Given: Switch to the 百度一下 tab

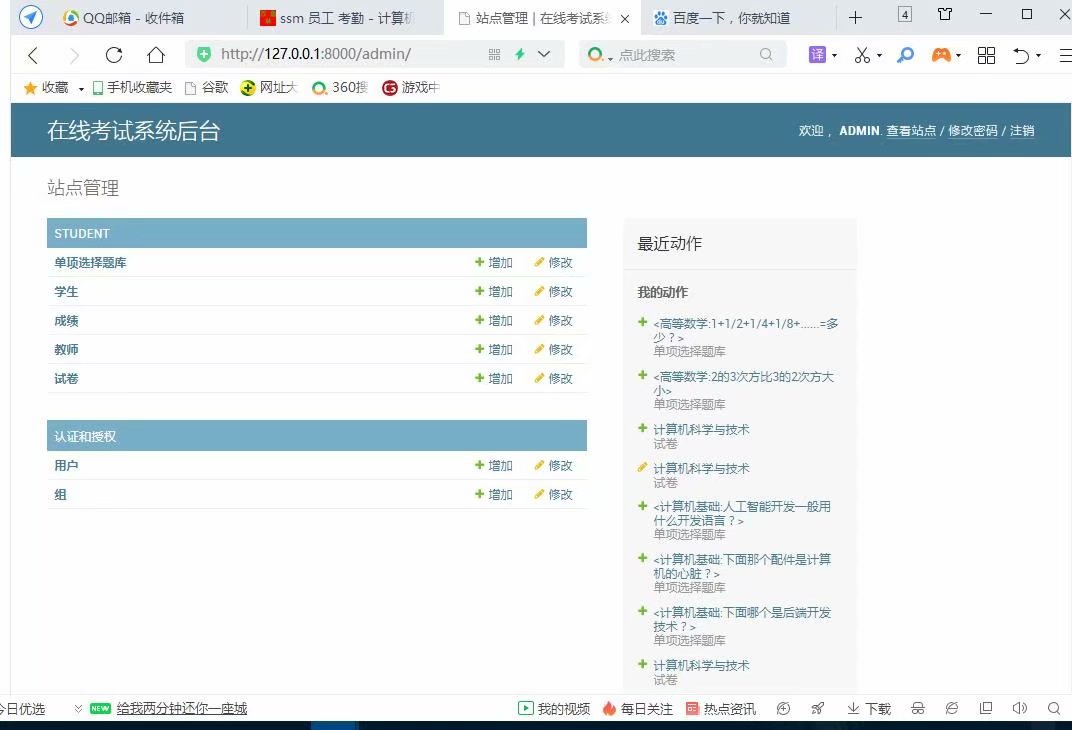Looking at the screenshot, I should [723, 18].
